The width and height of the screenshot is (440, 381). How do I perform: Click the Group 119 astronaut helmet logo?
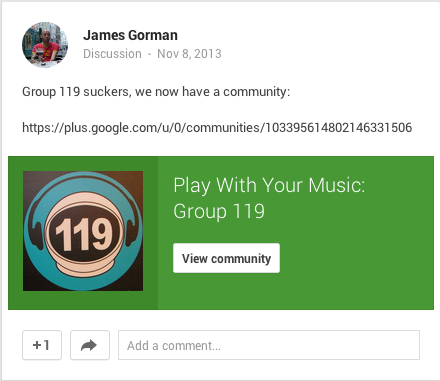click(x=83, y=231)
